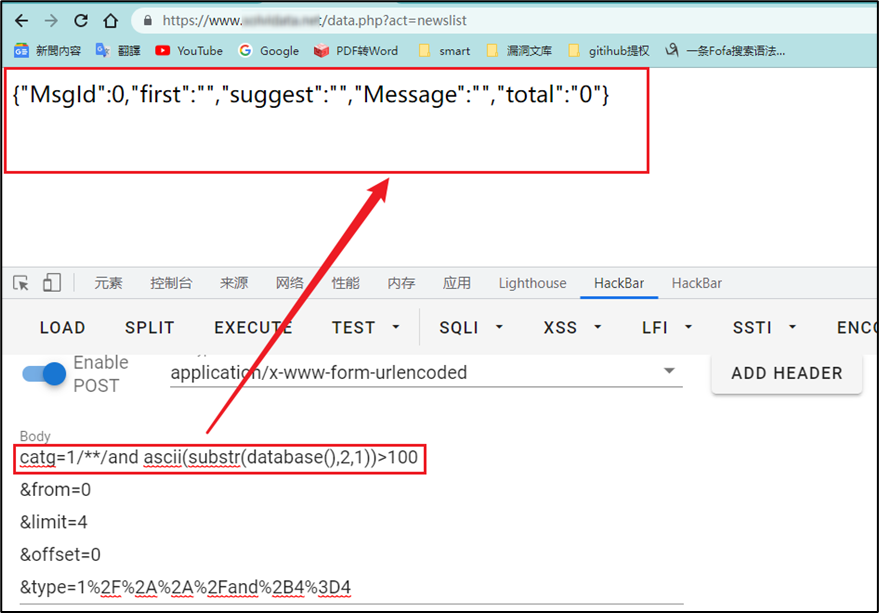879x613 pixels.
Task: Switch to the 应用 tab
Action: click(457, 283)
